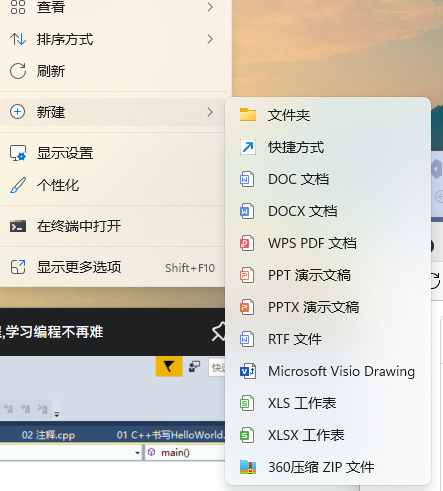Click the yellow filter funnel toolbar button
Screen dimensions: 443x491
point(169,366)
